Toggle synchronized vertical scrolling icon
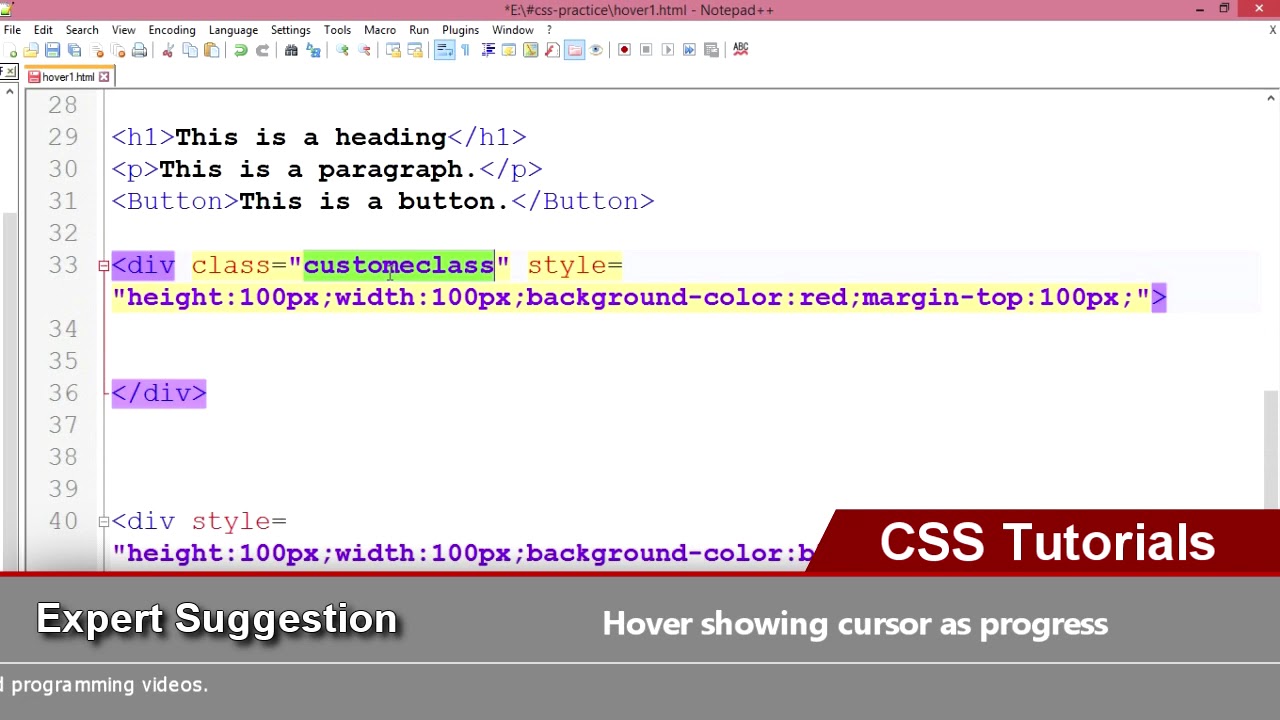The height and width of the screenshot is (720, 1280). tap(393, 49)
